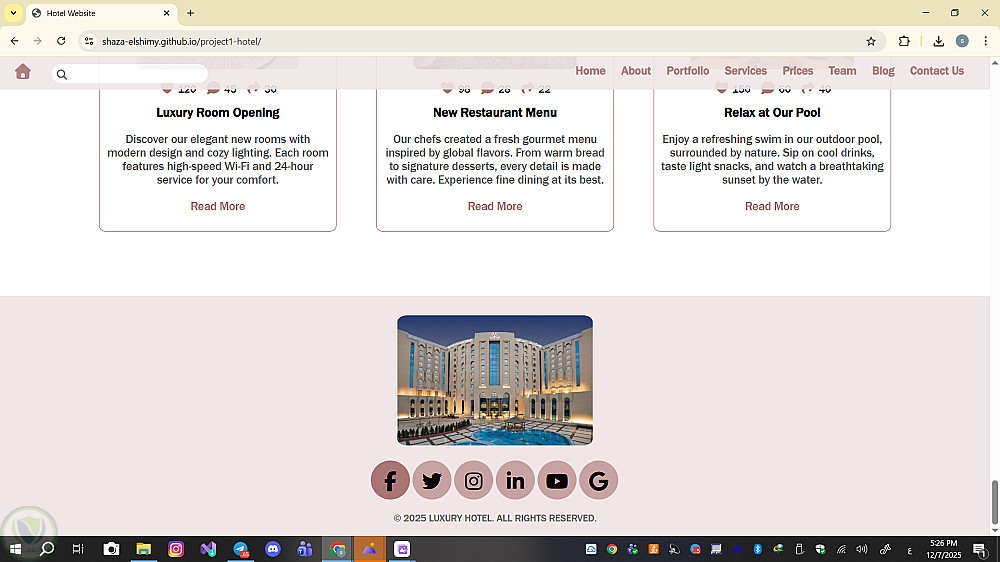
Task: Open Microsoft Teams from taskbar
Action: tap(305, 549)
